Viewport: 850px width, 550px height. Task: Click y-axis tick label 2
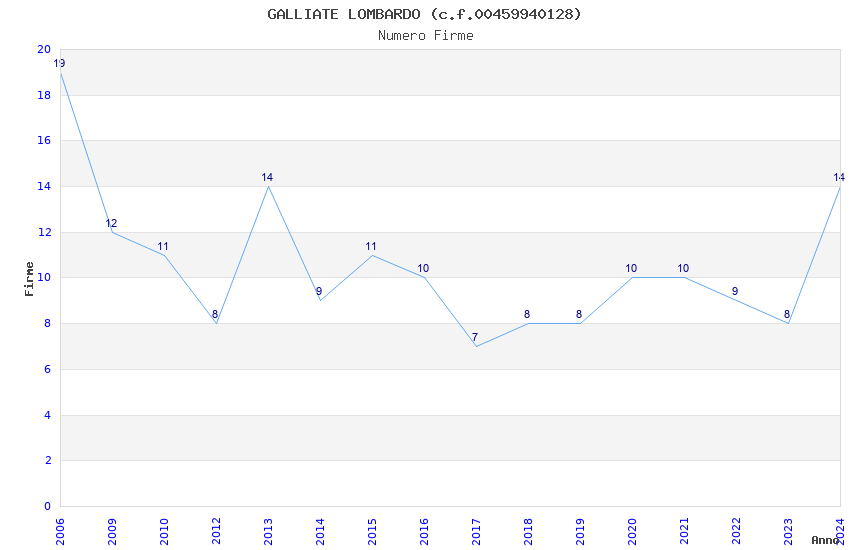[48, 460]
